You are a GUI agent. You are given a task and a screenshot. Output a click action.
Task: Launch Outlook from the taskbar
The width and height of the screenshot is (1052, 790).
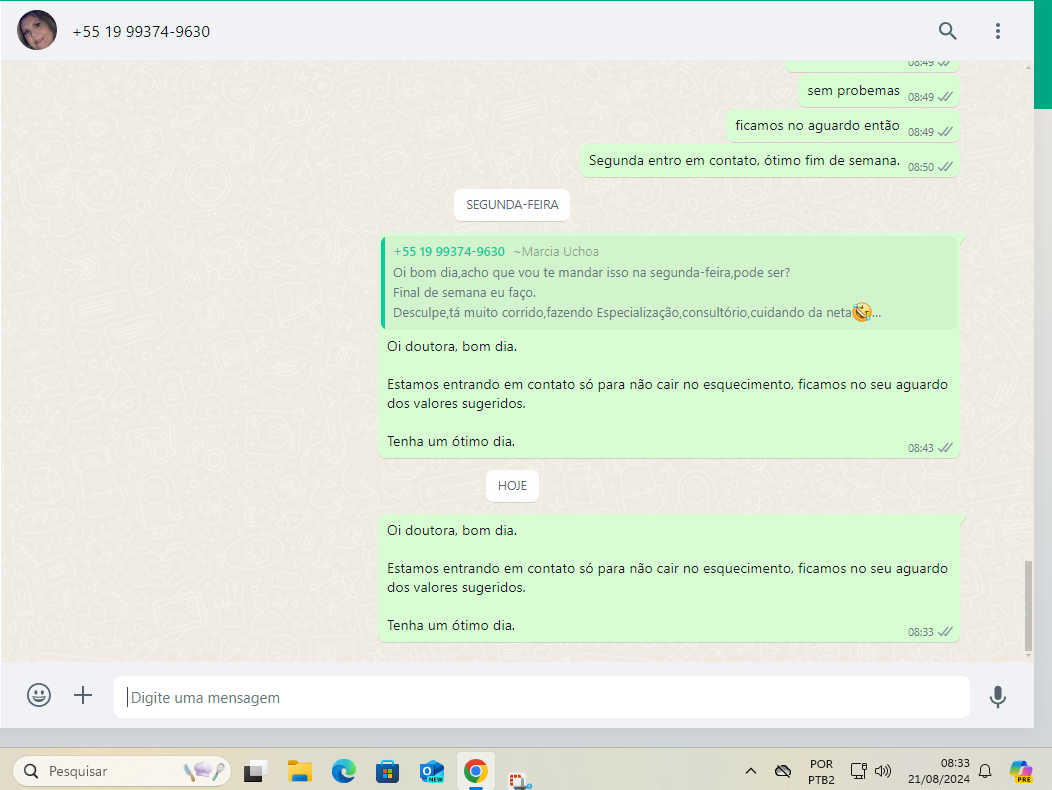[431, 771]
